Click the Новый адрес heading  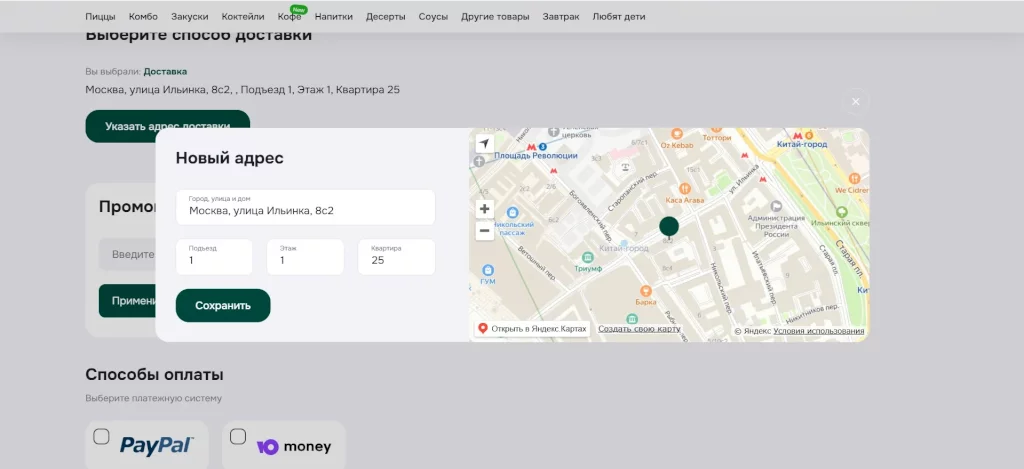tap(230, 158)
